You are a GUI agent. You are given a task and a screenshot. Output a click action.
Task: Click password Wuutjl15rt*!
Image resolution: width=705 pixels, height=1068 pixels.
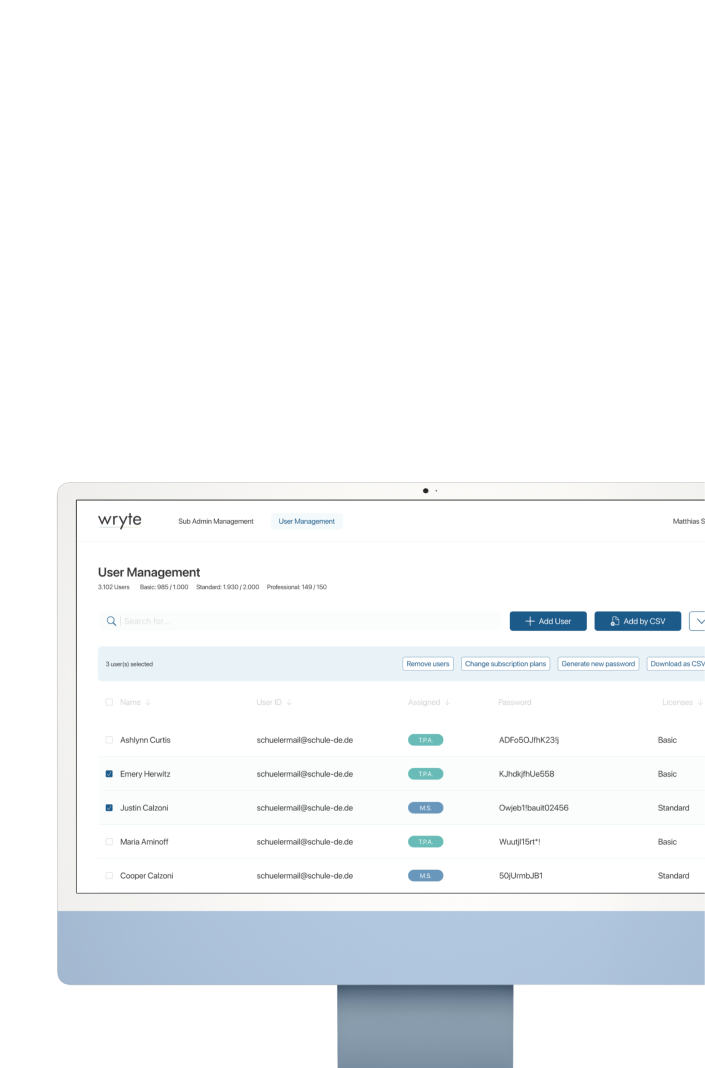click(519, 842)
